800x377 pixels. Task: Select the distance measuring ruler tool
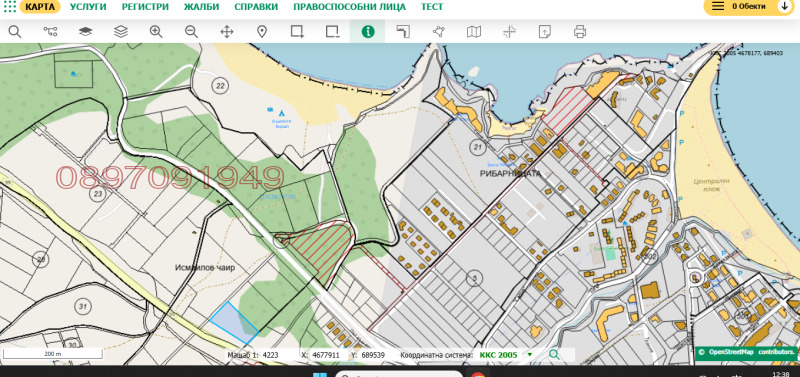403,32
